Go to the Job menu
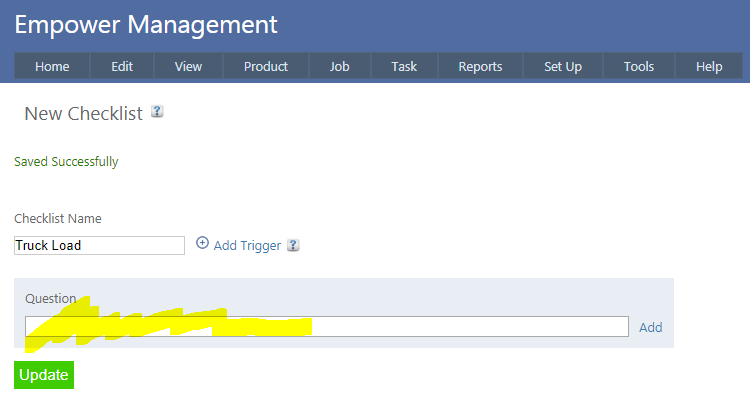The image size is (750, 406). 340,66
